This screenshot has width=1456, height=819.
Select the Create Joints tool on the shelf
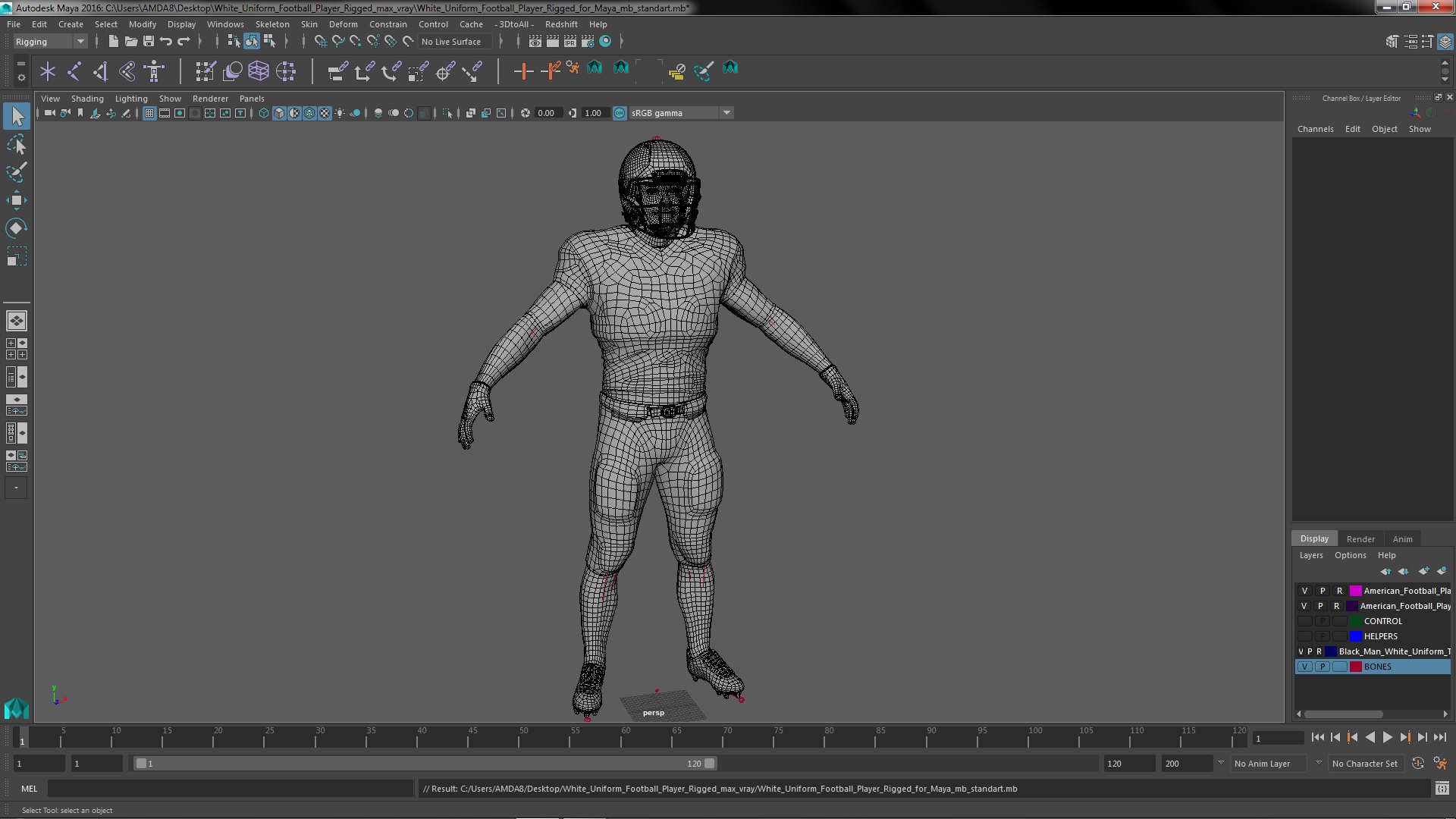[74, 71]
